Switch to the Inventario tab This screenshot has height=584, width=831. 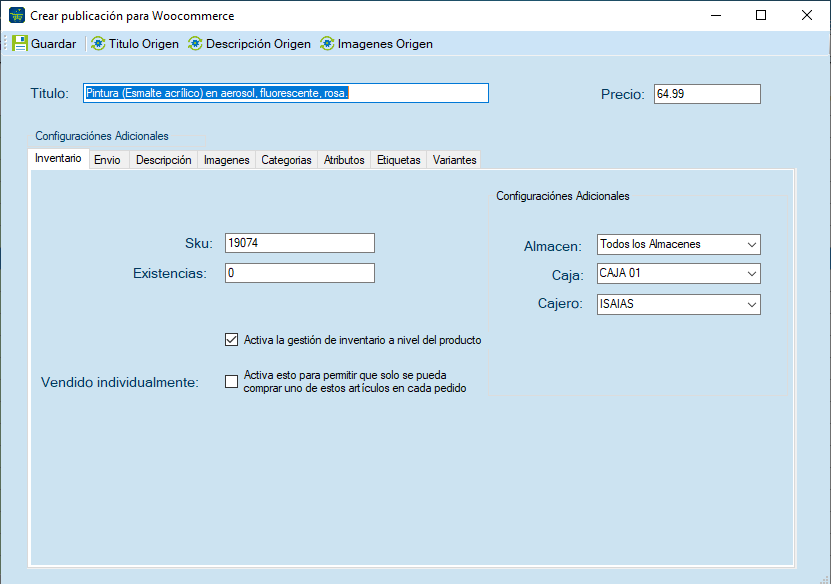point(58,158)
